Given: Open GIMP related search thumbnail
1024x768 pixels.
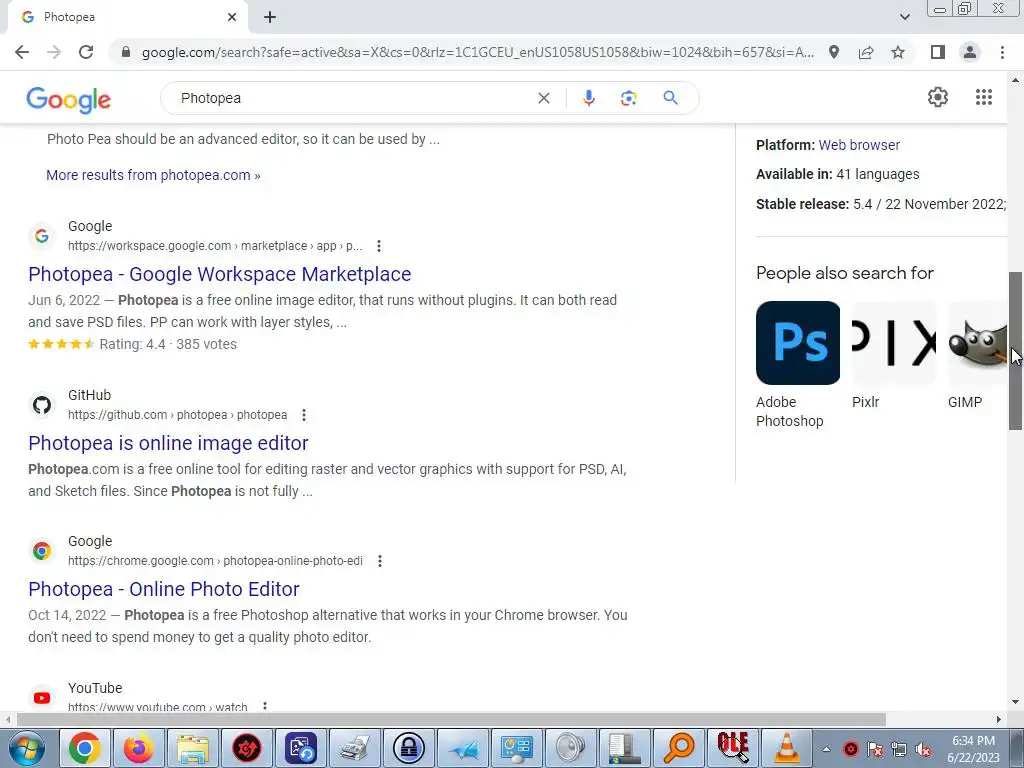Looking at the screenshot, I should [x=977, y=343].
